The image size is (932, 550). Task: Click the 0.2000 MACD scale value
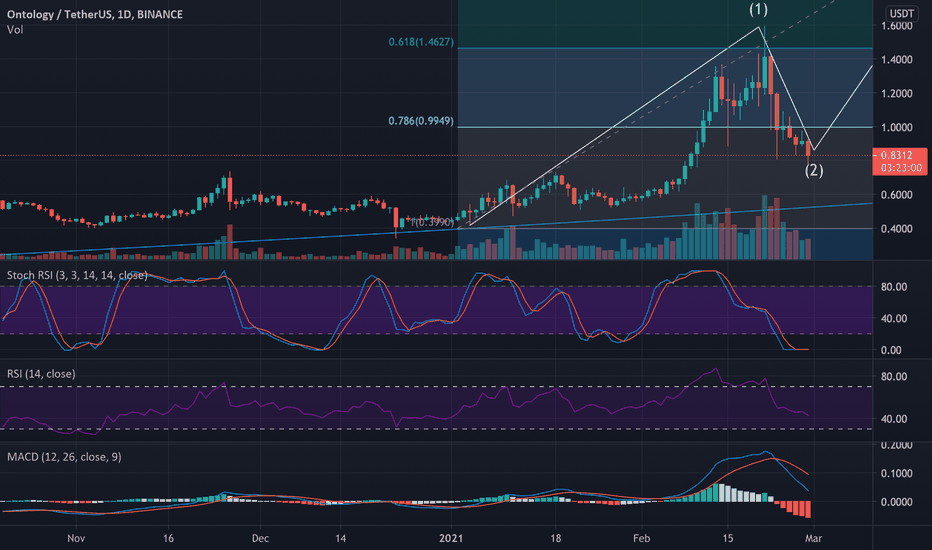coord(897,445)
